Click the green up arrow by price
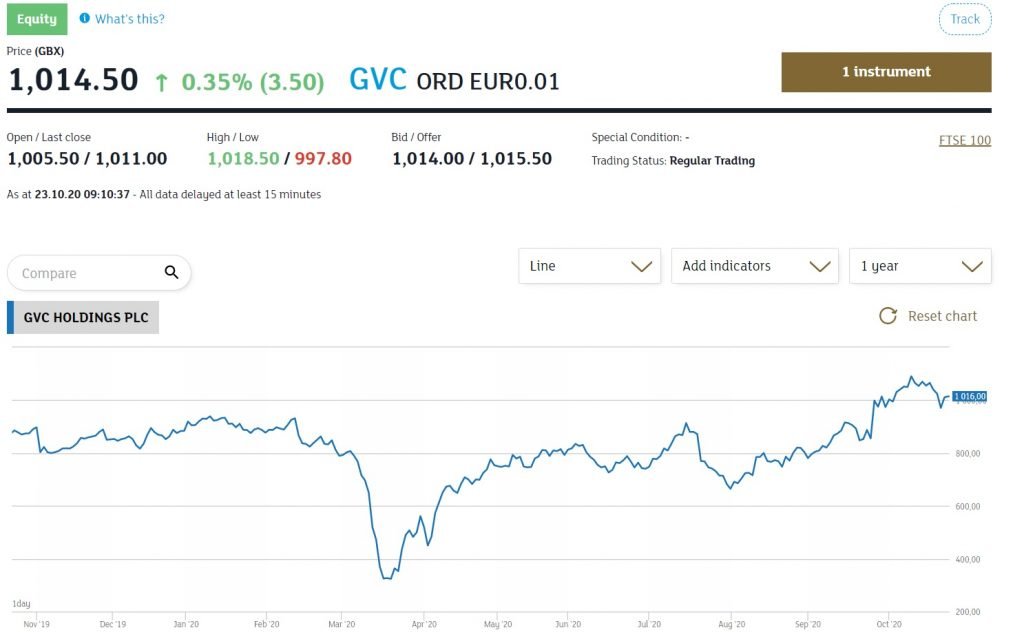This screenshot has width=1024, height=641. [x=161, y=82]
